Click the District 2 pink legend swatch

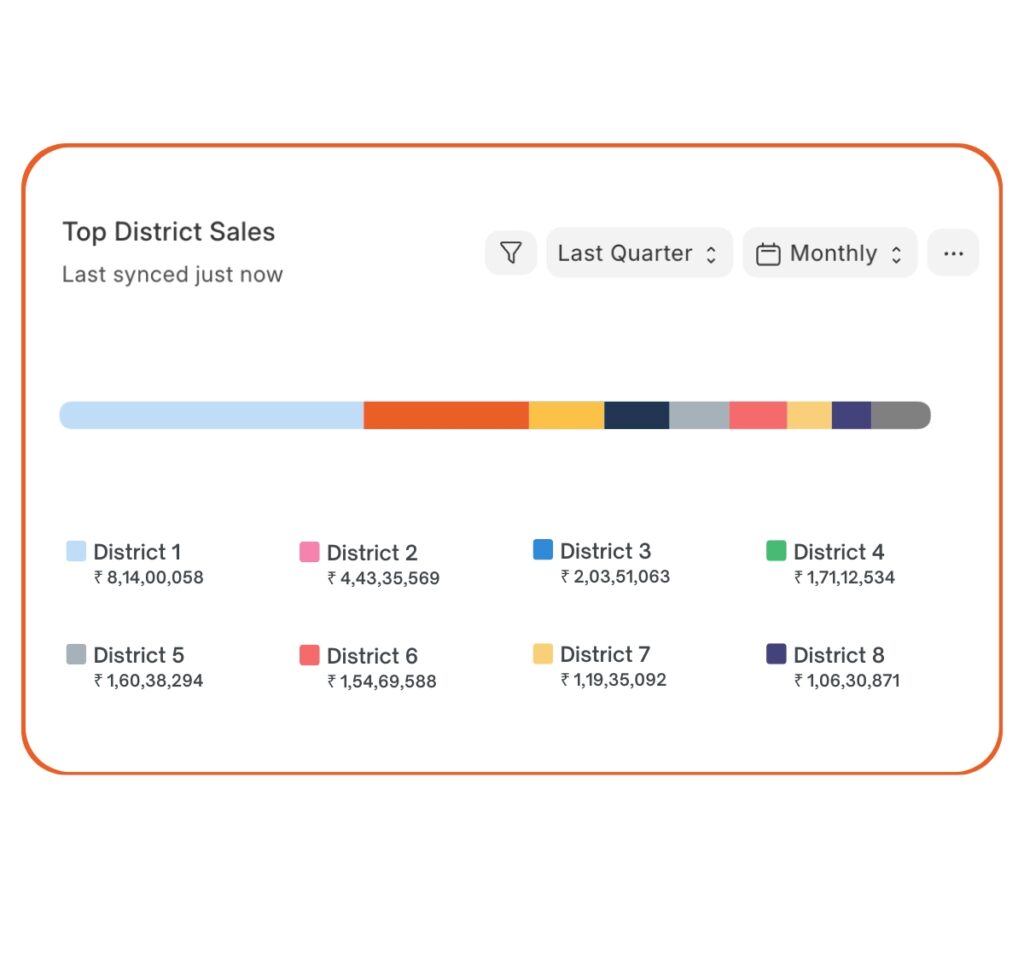(x=308, y=552)
